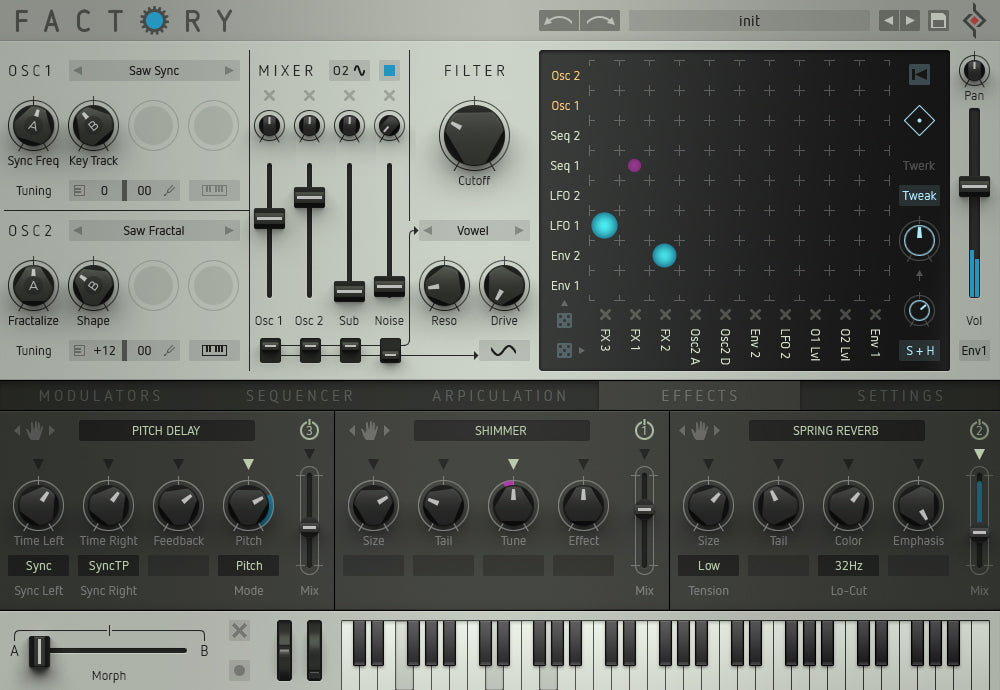Screen dimensions: 1000x690
Task: Open the Spring Reverb effect selector
Action: click(837, 430)
